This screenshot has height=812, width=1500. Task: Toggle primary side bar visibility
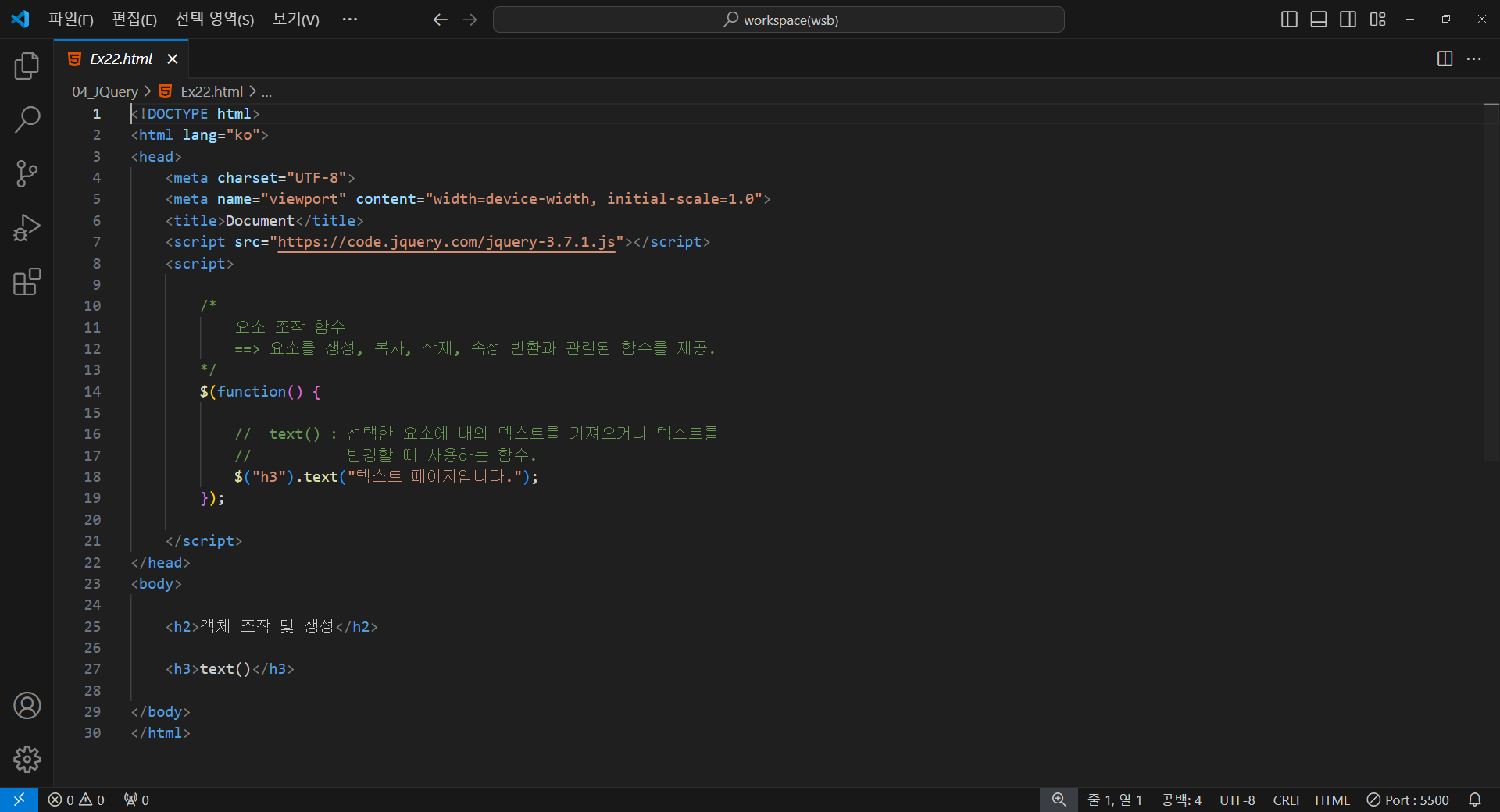[x=1289, y=20]
